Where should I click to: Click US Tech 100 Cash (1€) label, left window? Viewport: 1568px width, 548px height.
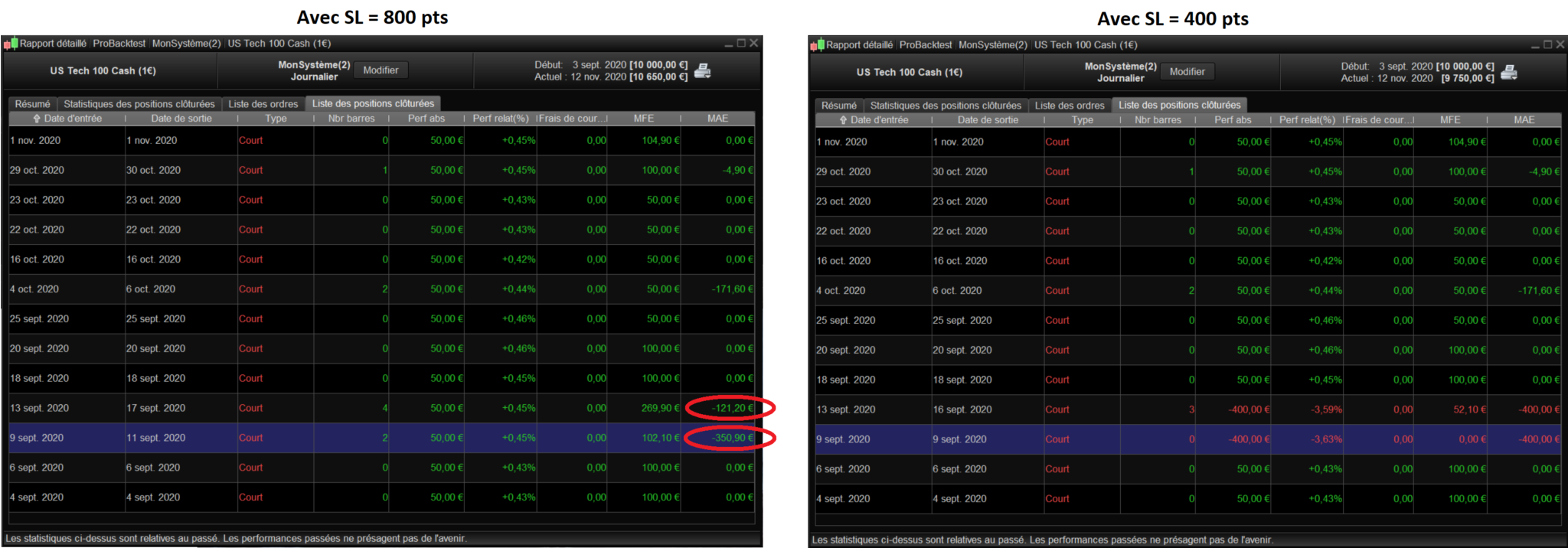pyautogui.click(x=103, y=71)
